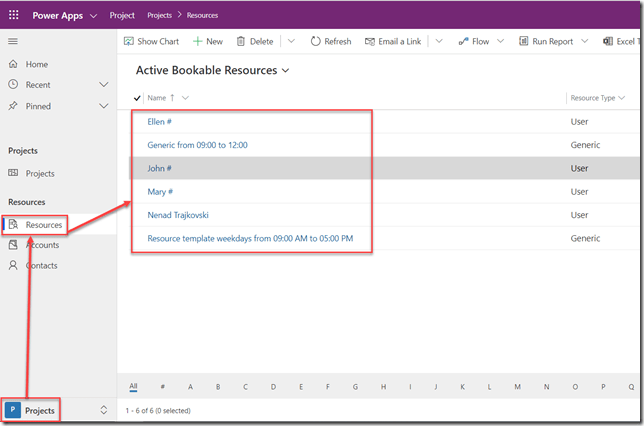Click Email a Link icon
The height and width of the screenshot is (426, 644).
point(371,41)
